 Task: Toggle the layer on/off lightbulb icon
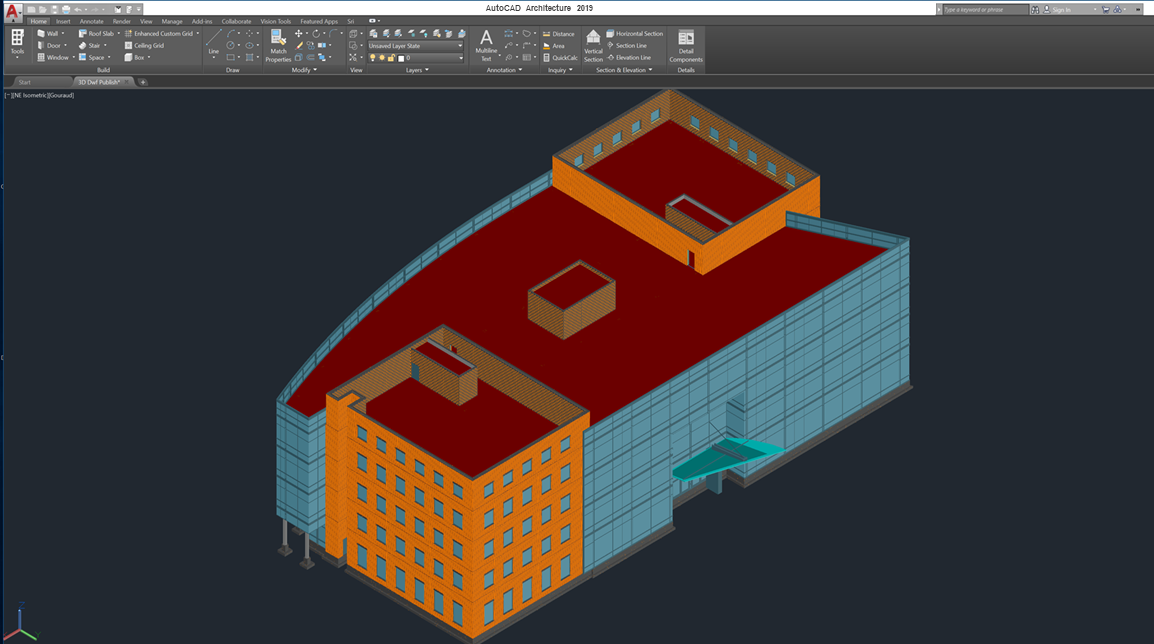[x=373, y=58]
